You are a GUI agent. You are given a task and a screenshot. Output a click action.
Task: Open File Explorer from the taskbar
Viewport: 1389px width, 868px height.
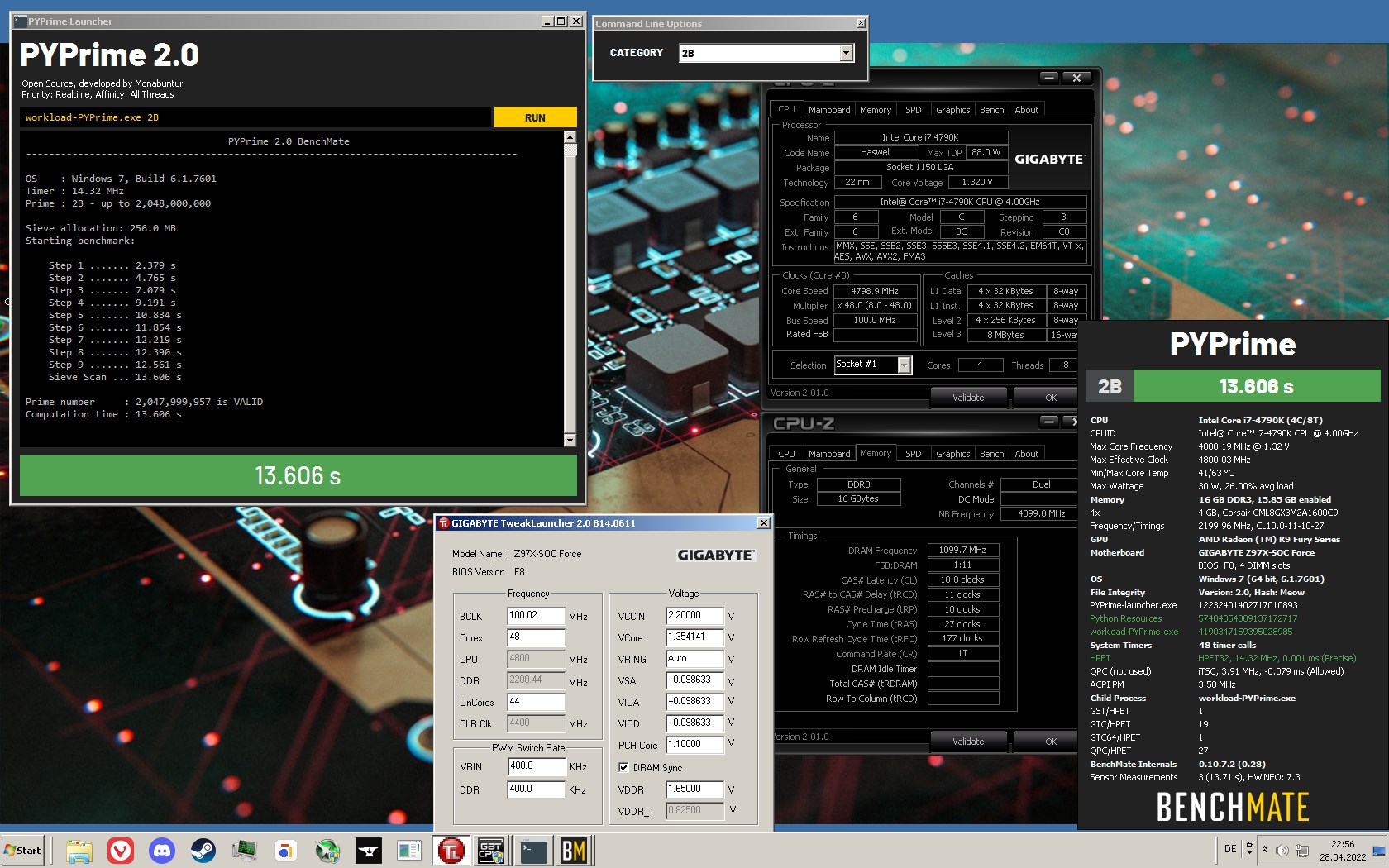point(79,851)
